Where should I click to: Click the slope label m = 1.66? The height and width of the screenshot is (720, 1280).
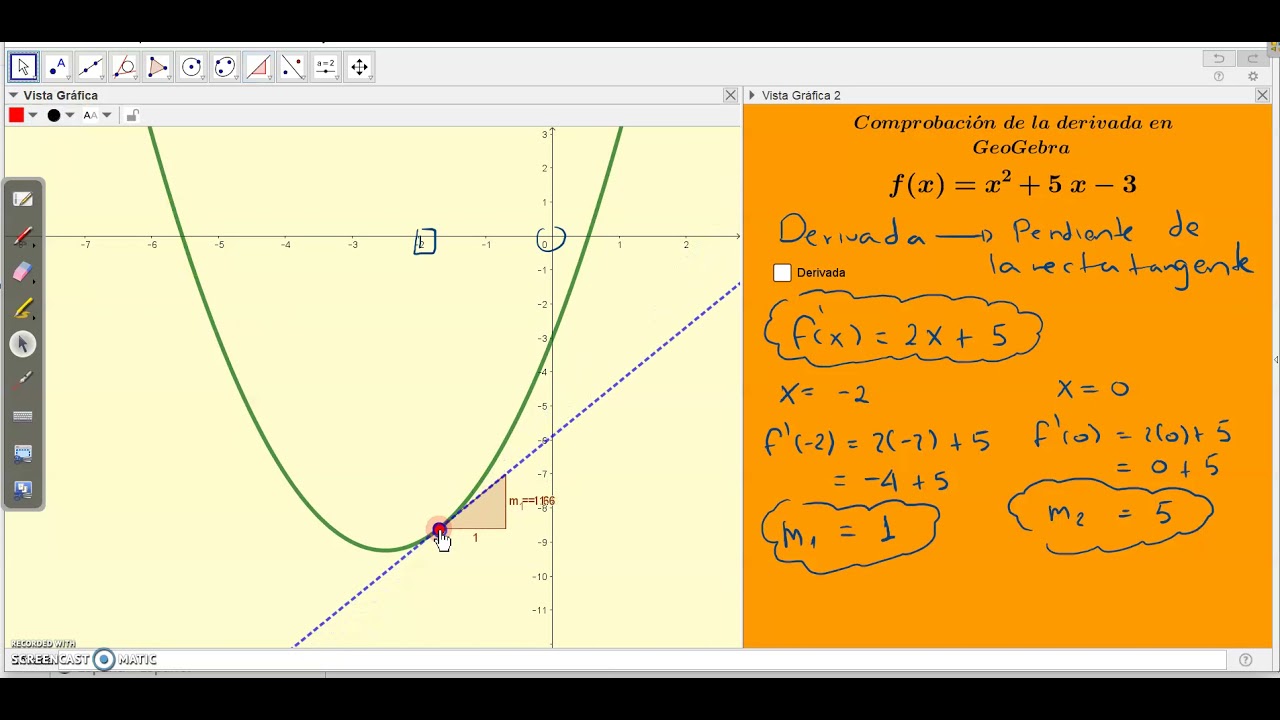pos(531,501)
